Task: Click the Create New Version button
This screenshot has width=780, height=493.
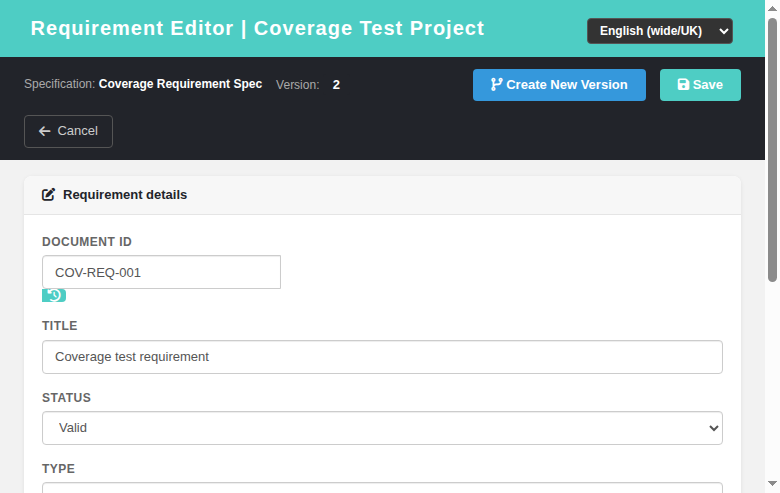Action: pyautogui.click(x=559, y=85)
